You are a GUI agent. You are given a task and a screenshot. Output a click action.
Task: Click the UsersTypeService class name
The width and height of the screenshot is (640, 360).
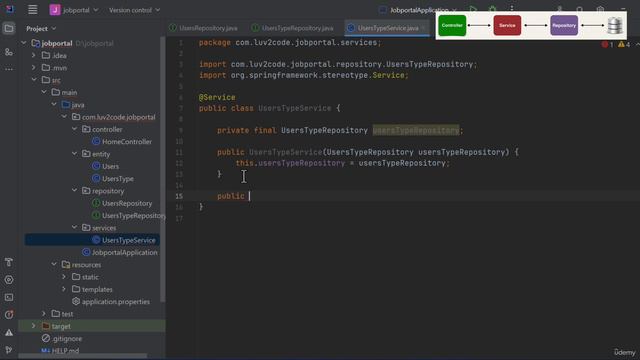tap(295, 108)
